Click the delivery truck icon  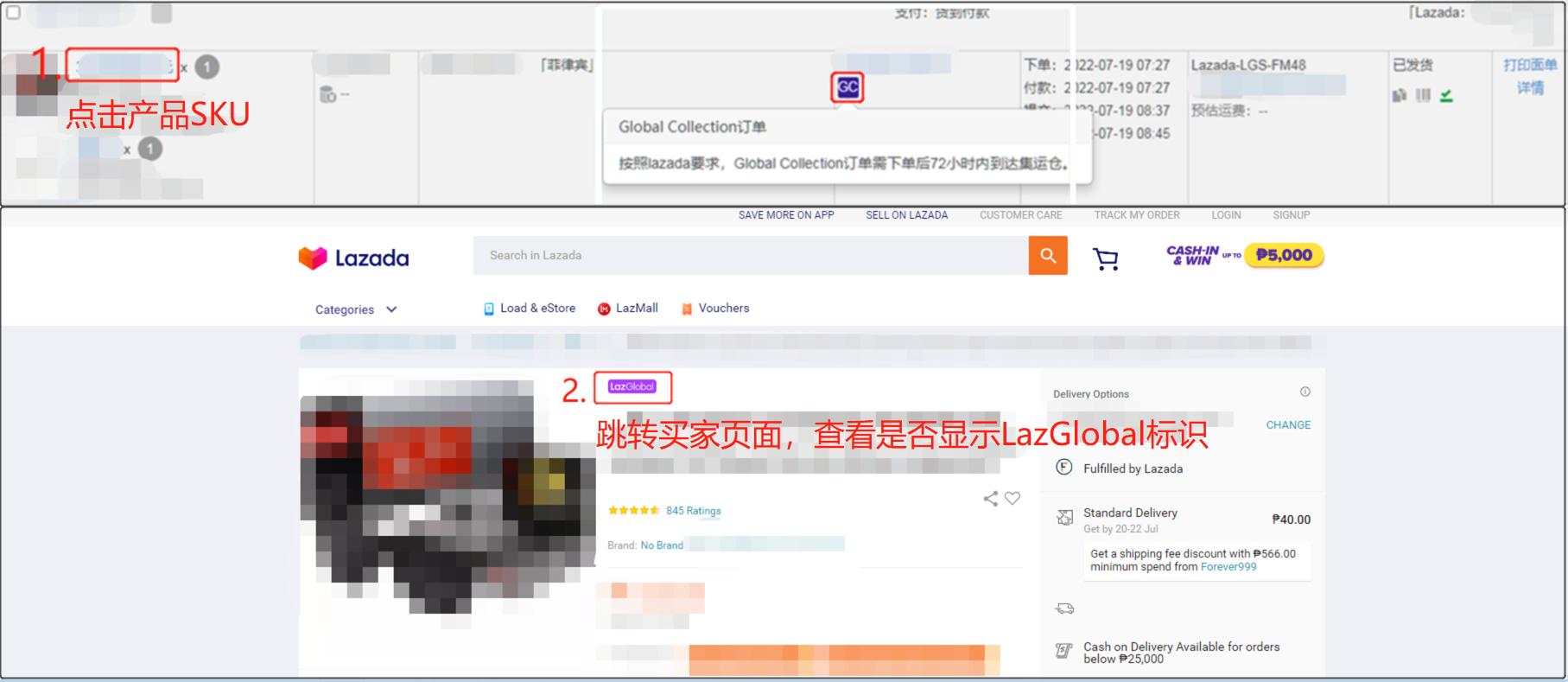(x=1064, y=609)
